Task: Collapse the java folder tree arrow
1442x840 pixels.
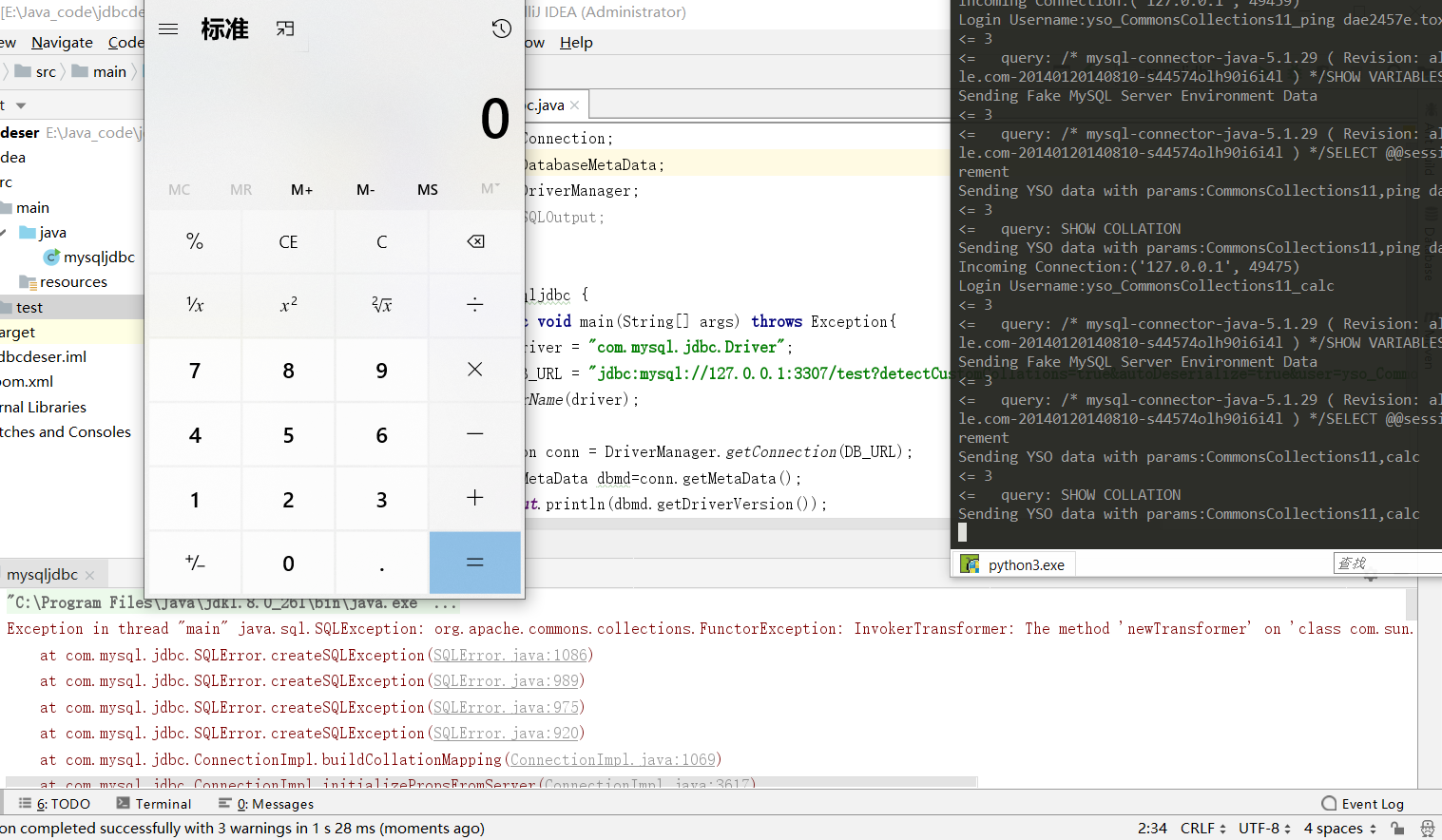Action: [x=5, y=232]
